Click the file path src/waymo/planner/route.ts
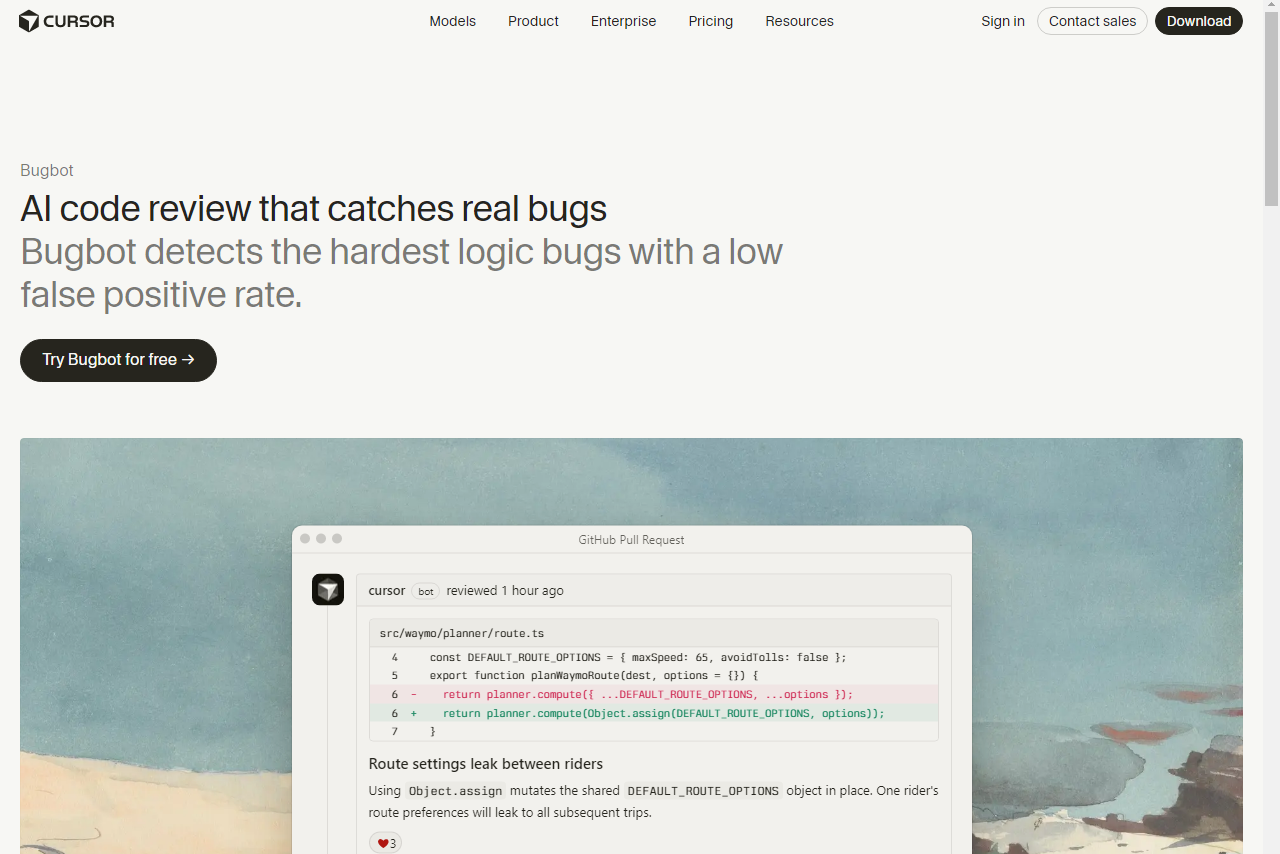1280x854 pixels. pyautogui.click(x=462, y=633)
